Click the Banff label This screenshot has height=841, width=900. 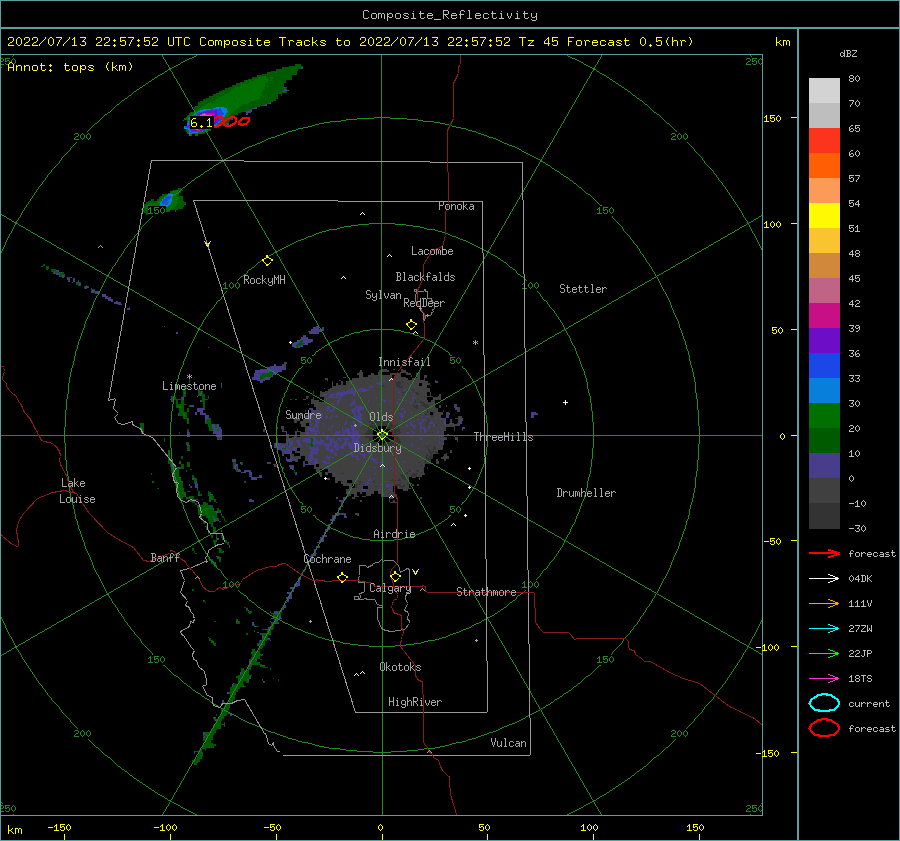coord(165,557)
